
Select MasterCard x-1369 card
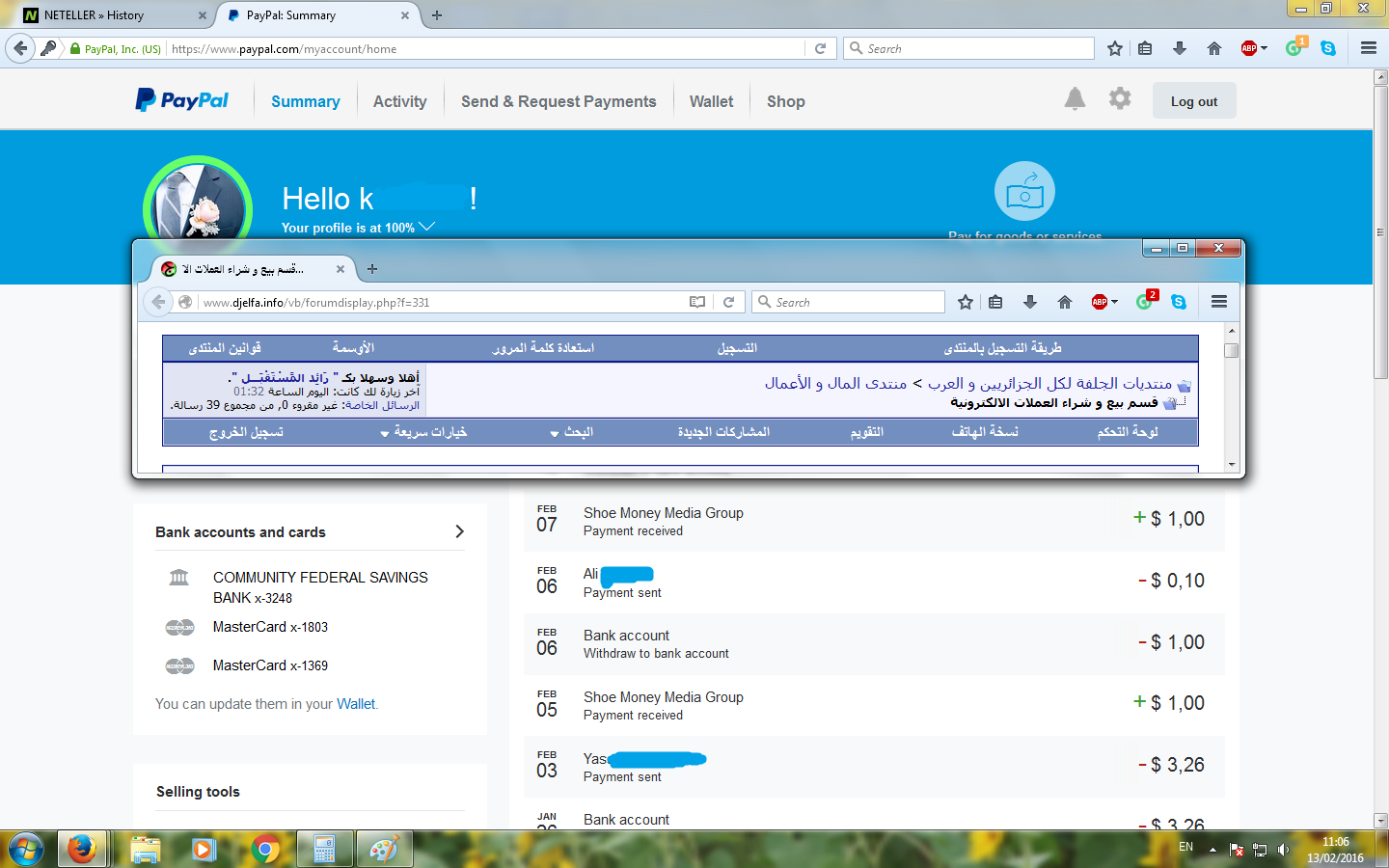pos(270,665)
